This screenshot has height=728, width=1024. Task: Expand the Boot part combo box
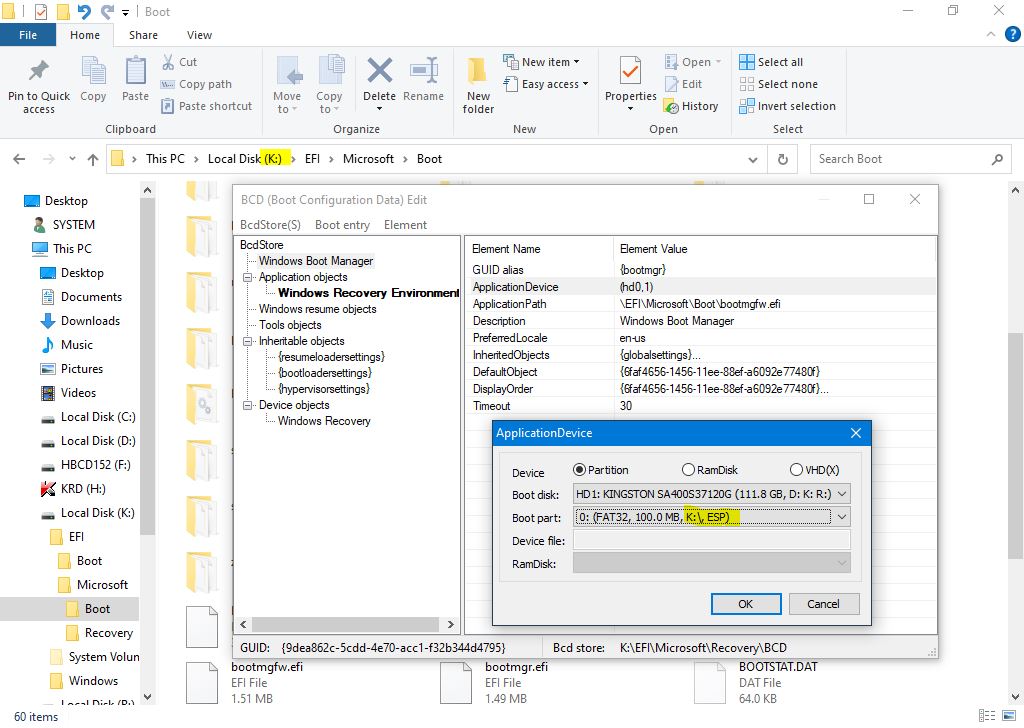pos(841,517)
